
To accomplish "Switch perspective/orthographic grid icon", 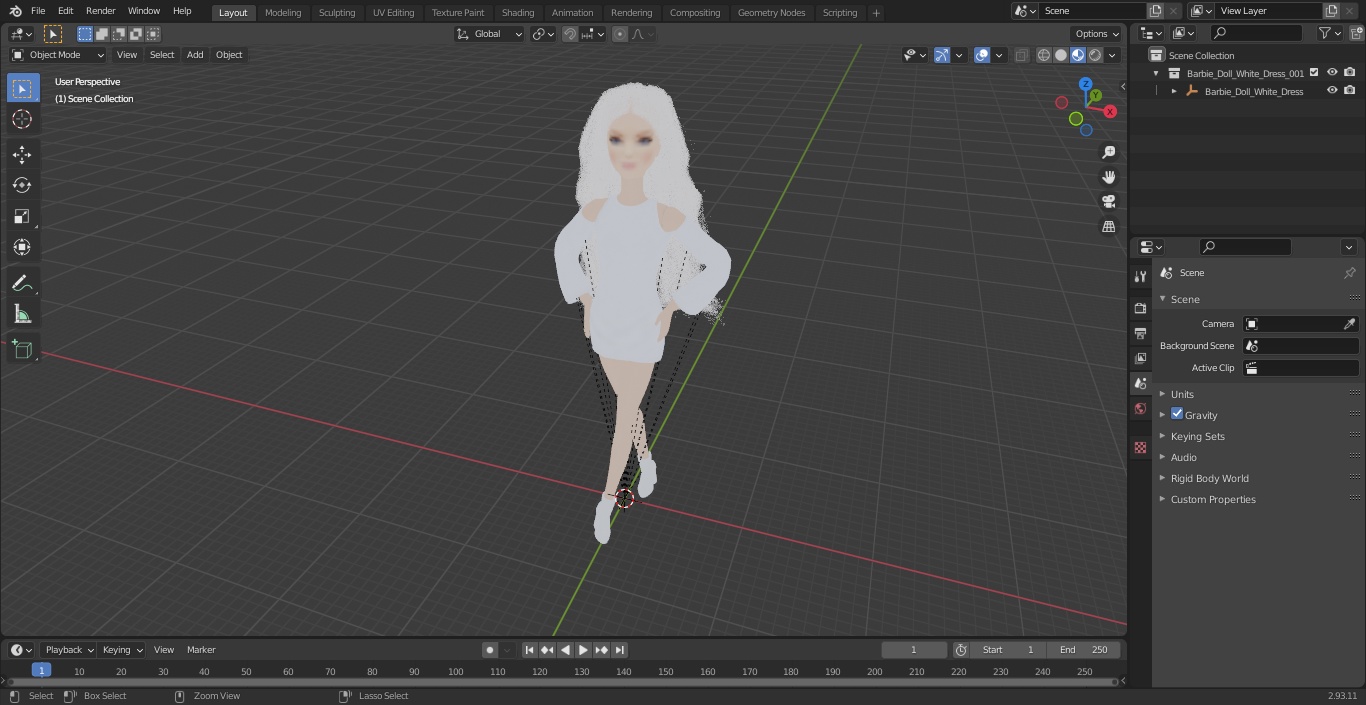I will click(x=1108, y=227).
